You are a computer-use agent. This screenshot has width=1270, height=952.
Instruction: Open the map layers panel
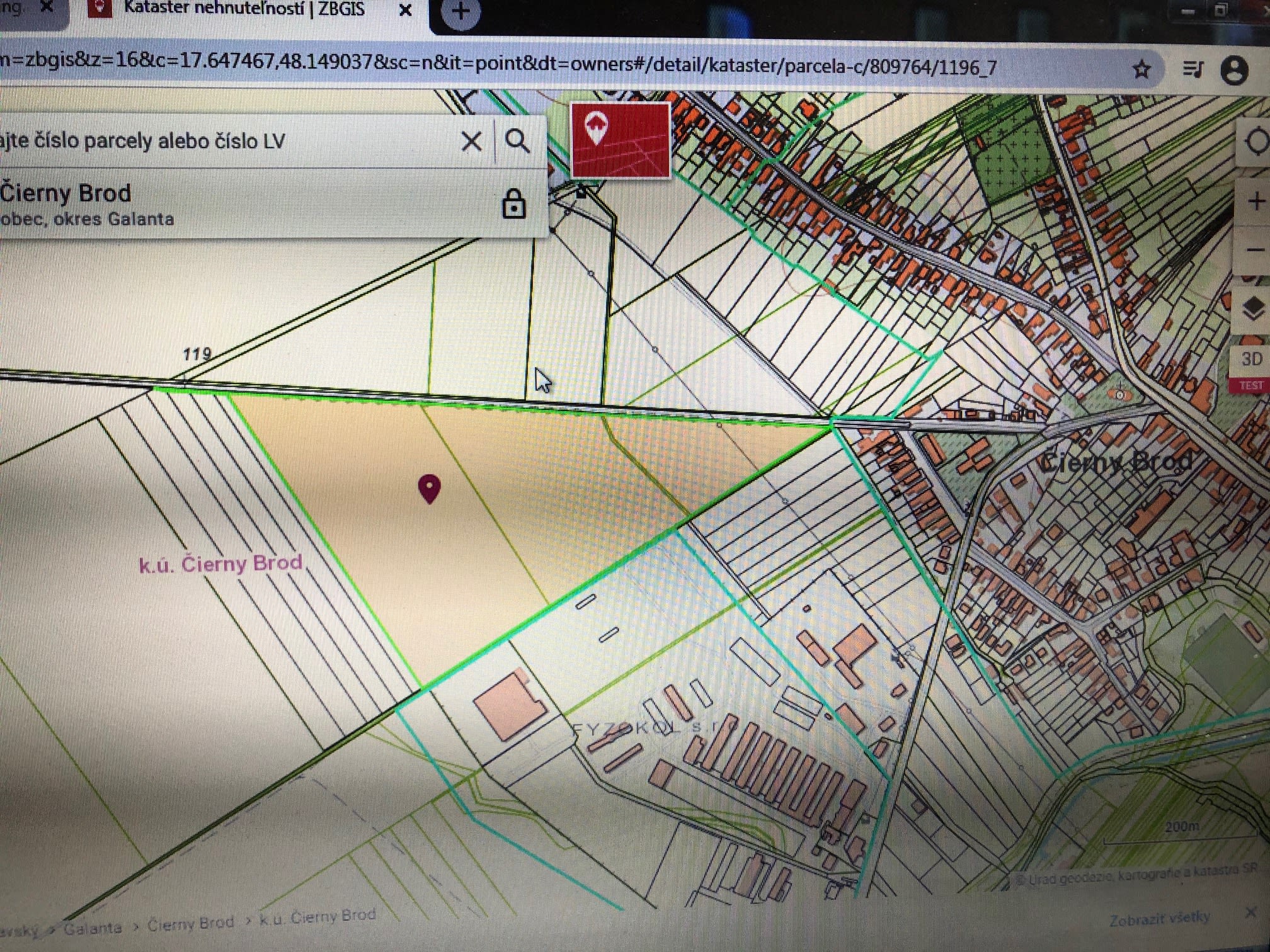(1254, 309)
